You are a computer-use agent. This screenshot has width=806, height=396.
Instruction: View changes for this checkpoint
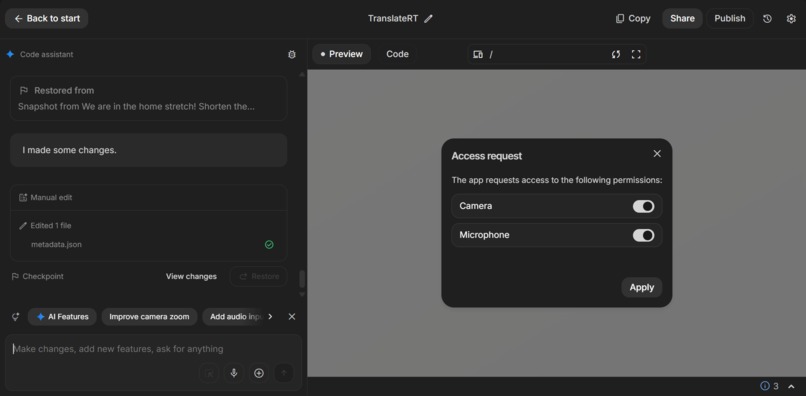191,277
